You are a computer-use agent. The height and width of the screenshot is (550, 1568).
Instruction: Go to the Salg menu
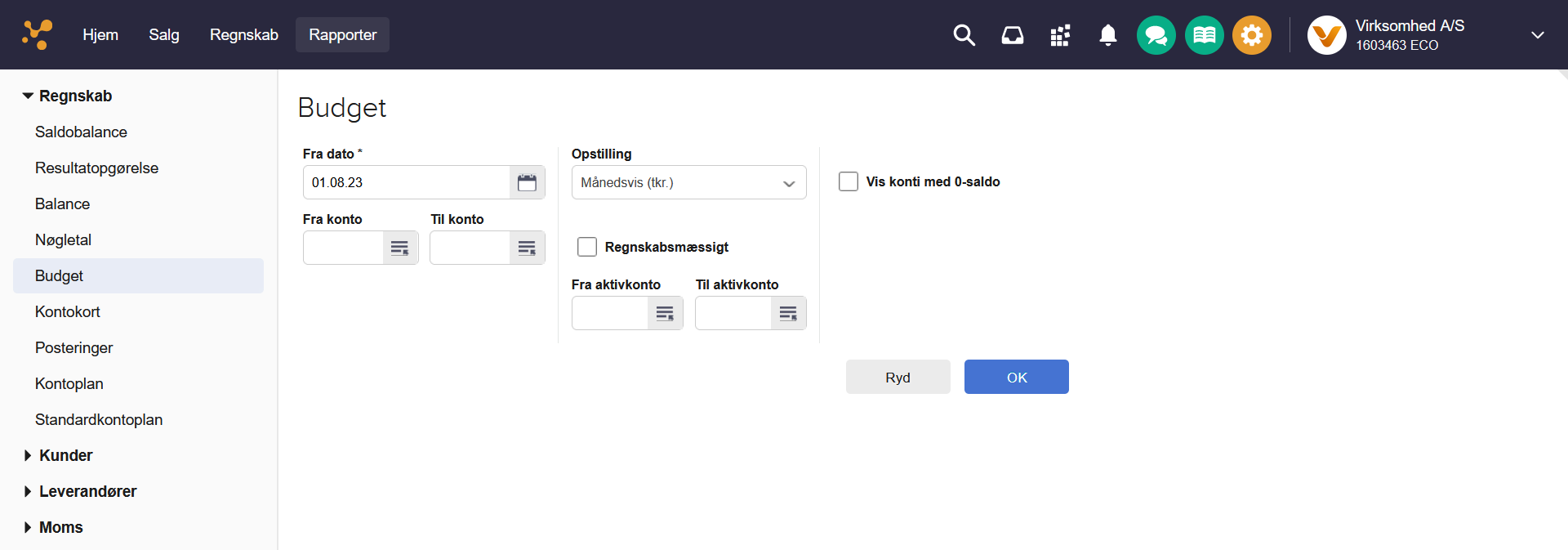click(163, 35)
